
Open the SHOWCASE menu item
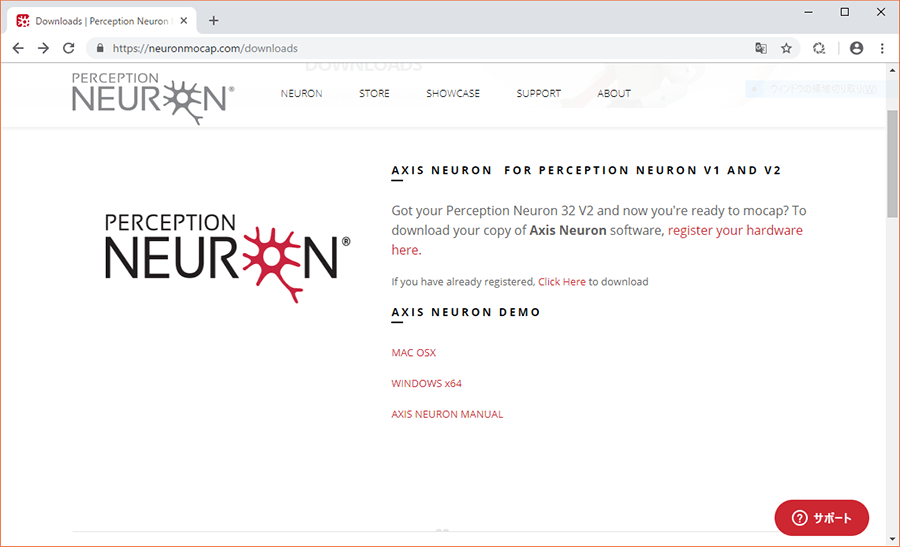[453, 94]
